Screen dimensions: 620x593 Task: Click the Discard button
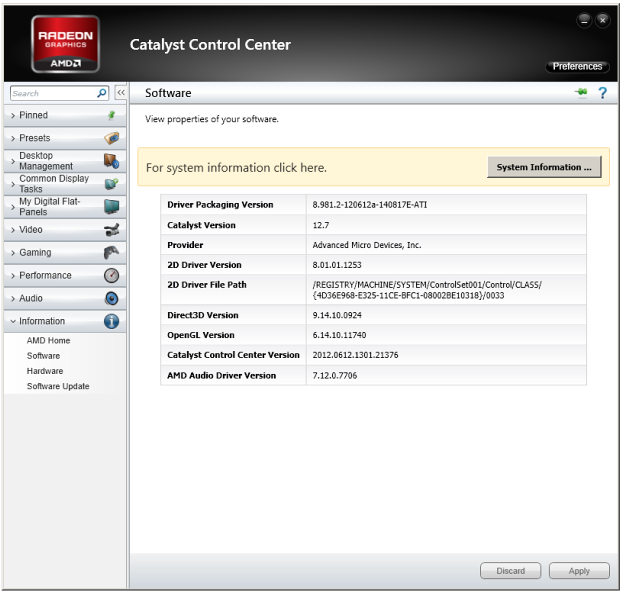510,571
